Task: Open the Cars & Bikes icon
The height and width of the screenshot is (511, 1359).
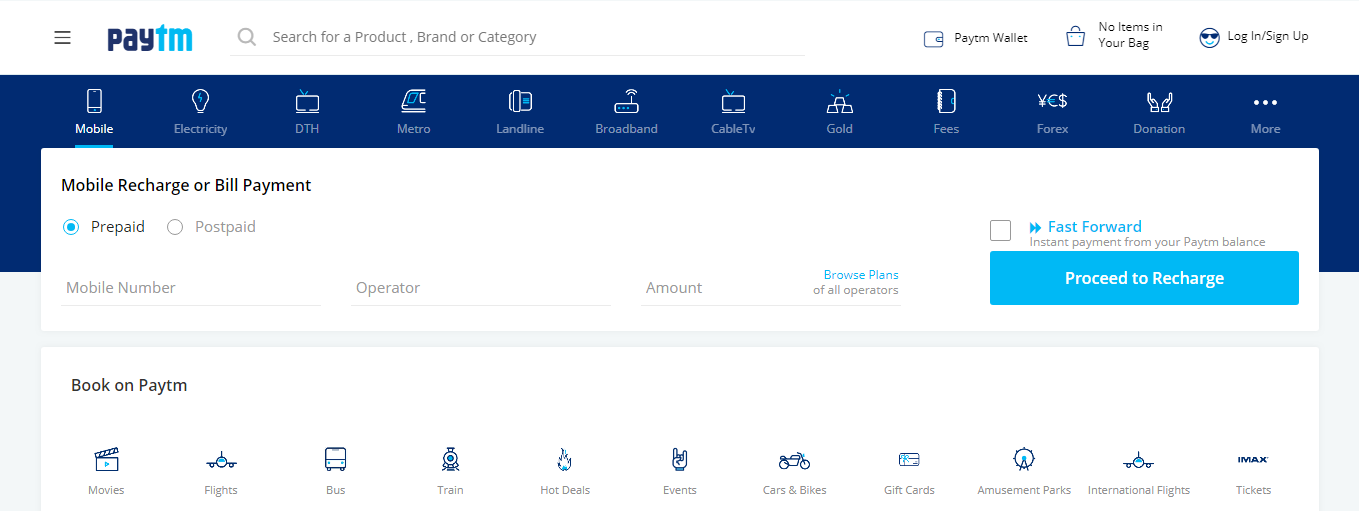Action: tap(795, 460)
